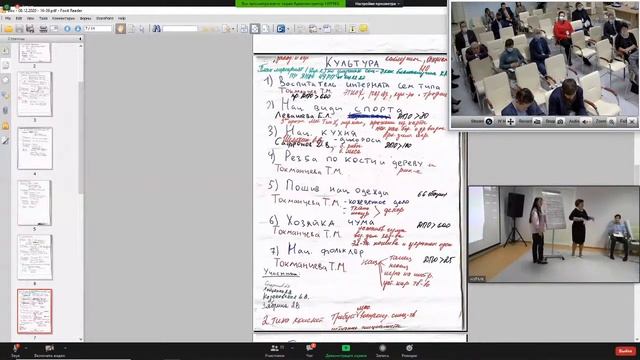Viewport: 640px width, 360px height.
Task: Go to previous page with blue arrow
Action: point(67,29)
